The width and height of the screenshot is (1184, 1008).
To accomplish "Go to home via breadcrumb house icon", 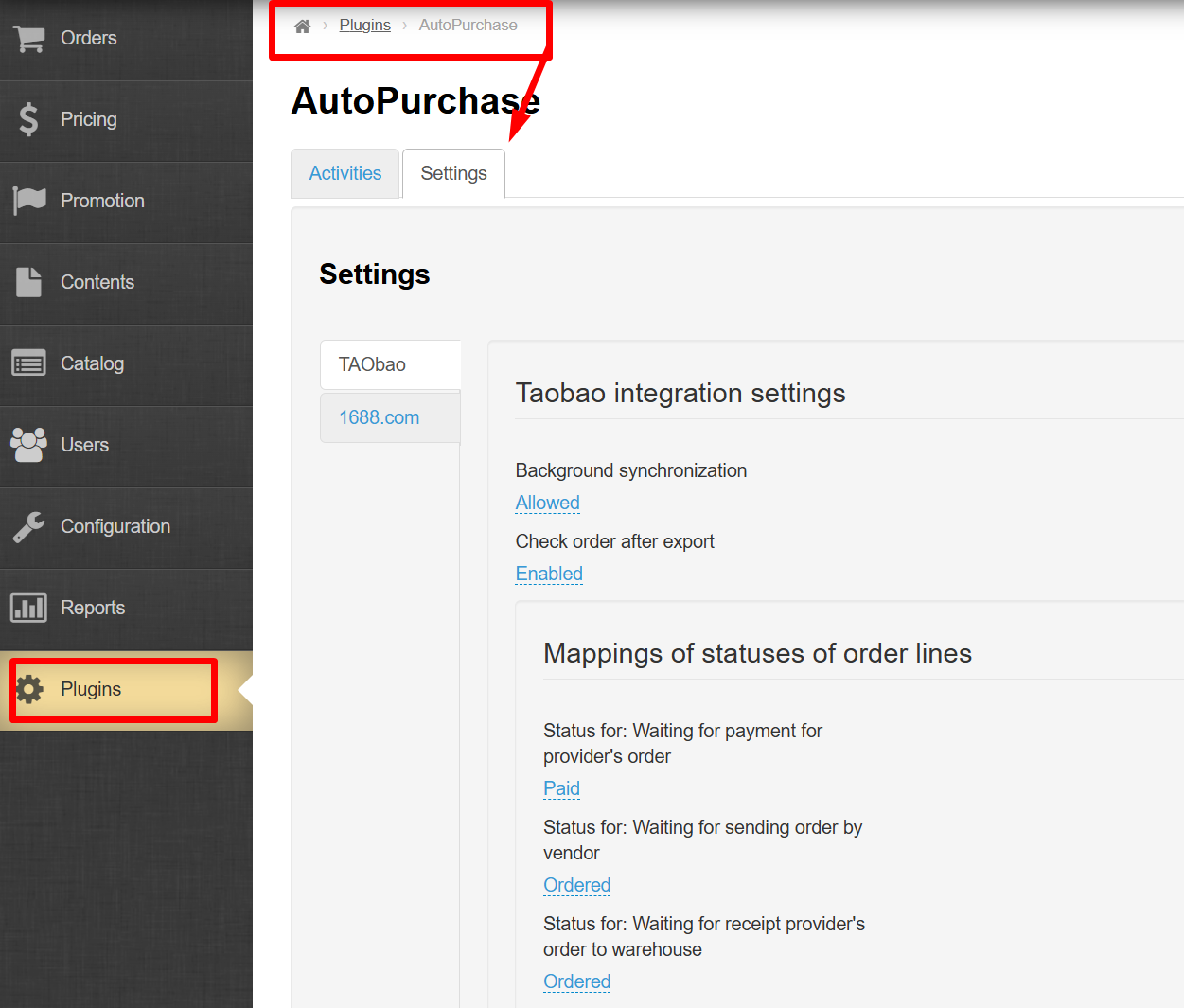I will (302, 26).
